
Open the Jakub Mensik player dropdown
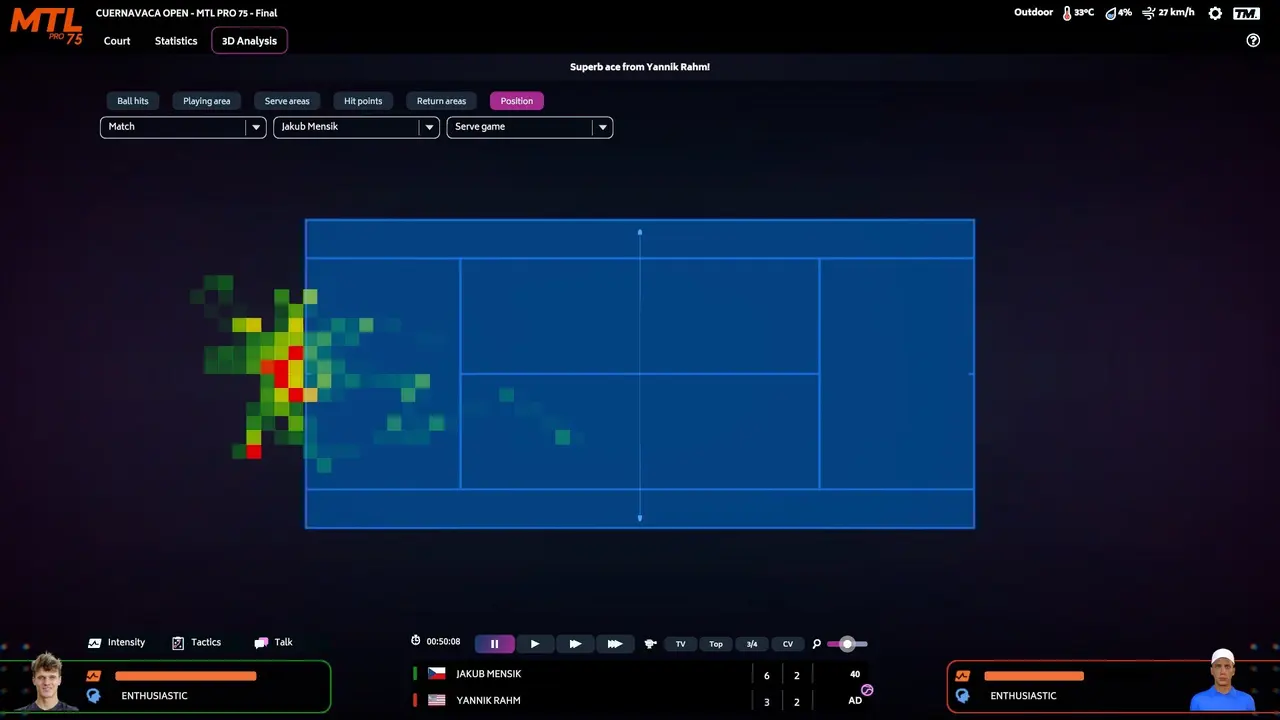[356, 127]
